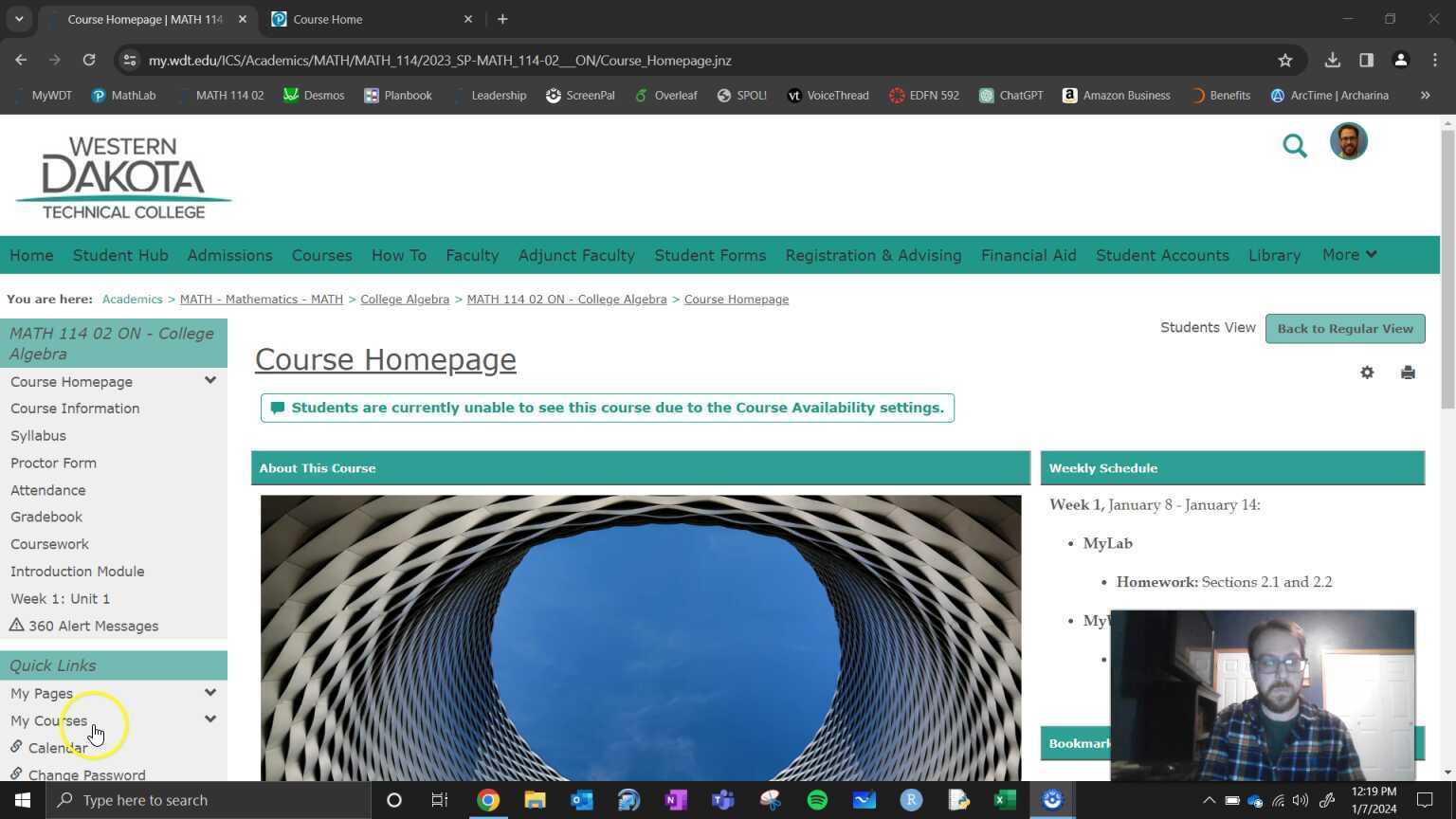Open the Course Homepage heading link

click(386, 360)
